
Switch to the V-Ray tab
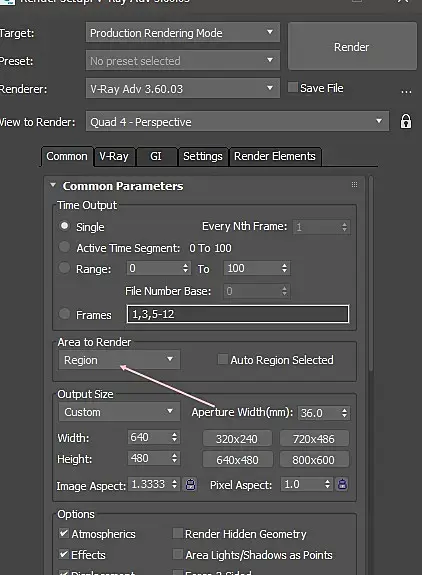click(x=114, y=157)
